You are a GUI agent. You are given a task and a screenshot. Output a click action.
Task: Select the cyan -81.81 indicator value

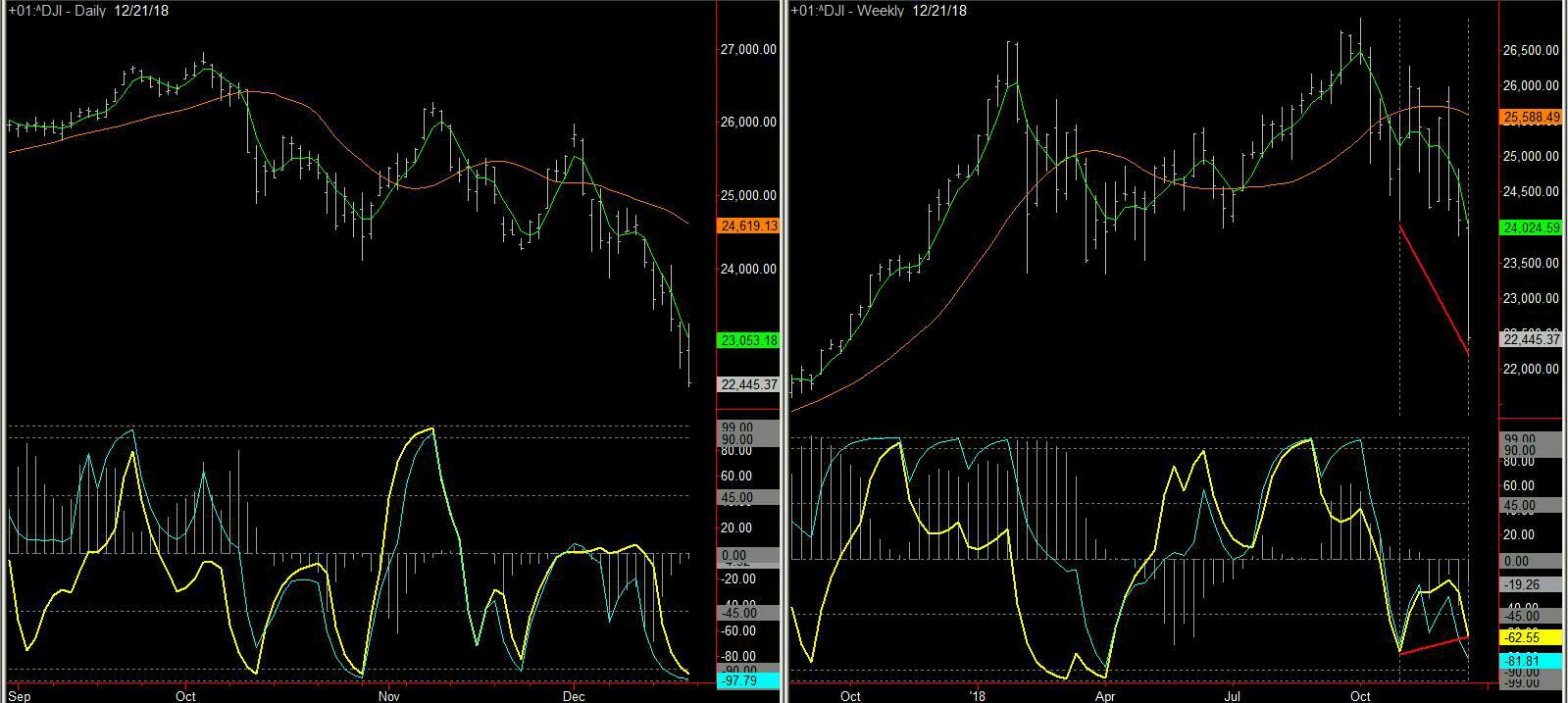tap(1530, 661)
